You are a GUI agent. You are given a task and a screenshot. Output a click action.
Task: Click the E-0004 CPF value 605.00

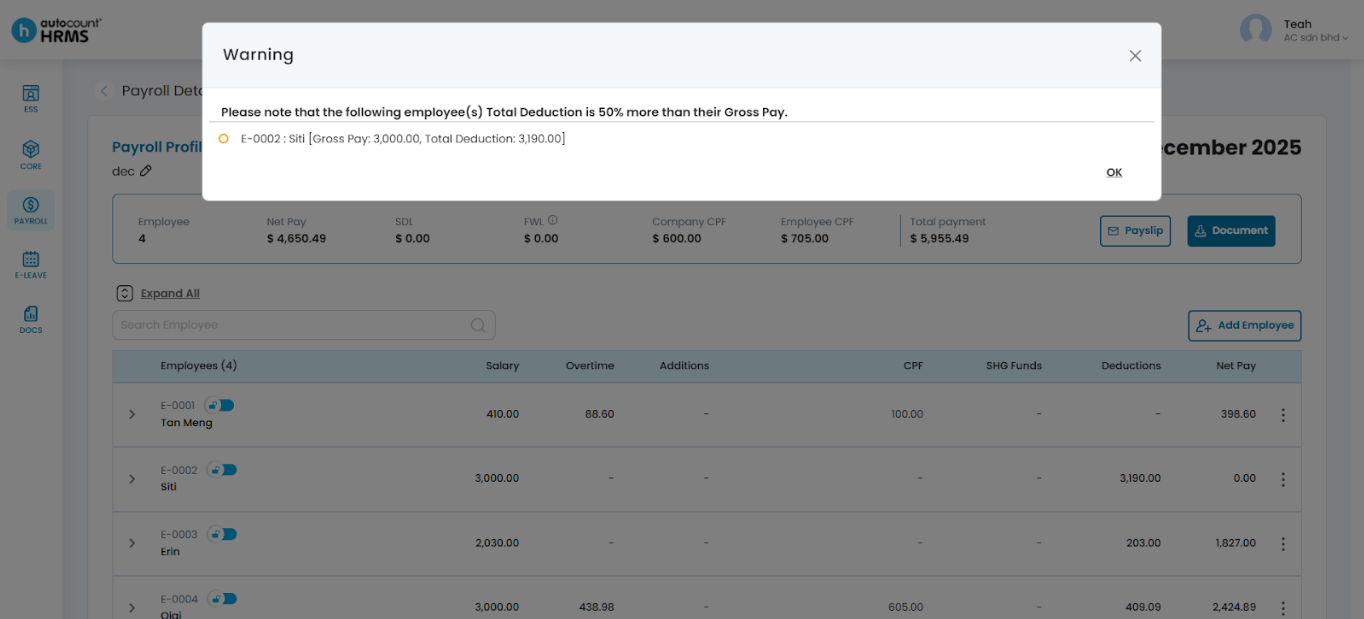(906, 607)
